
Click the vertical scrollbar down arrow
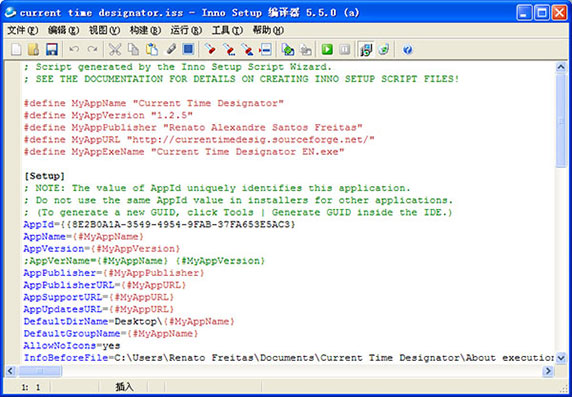561,358
